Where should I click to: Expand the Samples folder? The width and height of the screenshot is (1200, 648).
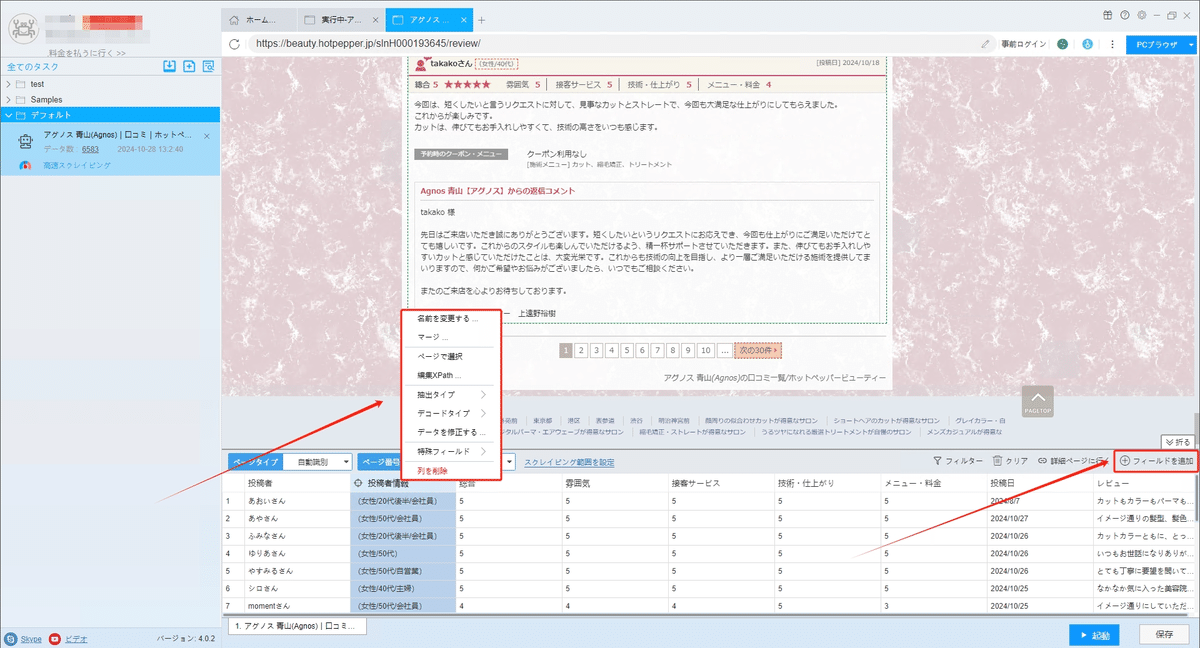9,100
